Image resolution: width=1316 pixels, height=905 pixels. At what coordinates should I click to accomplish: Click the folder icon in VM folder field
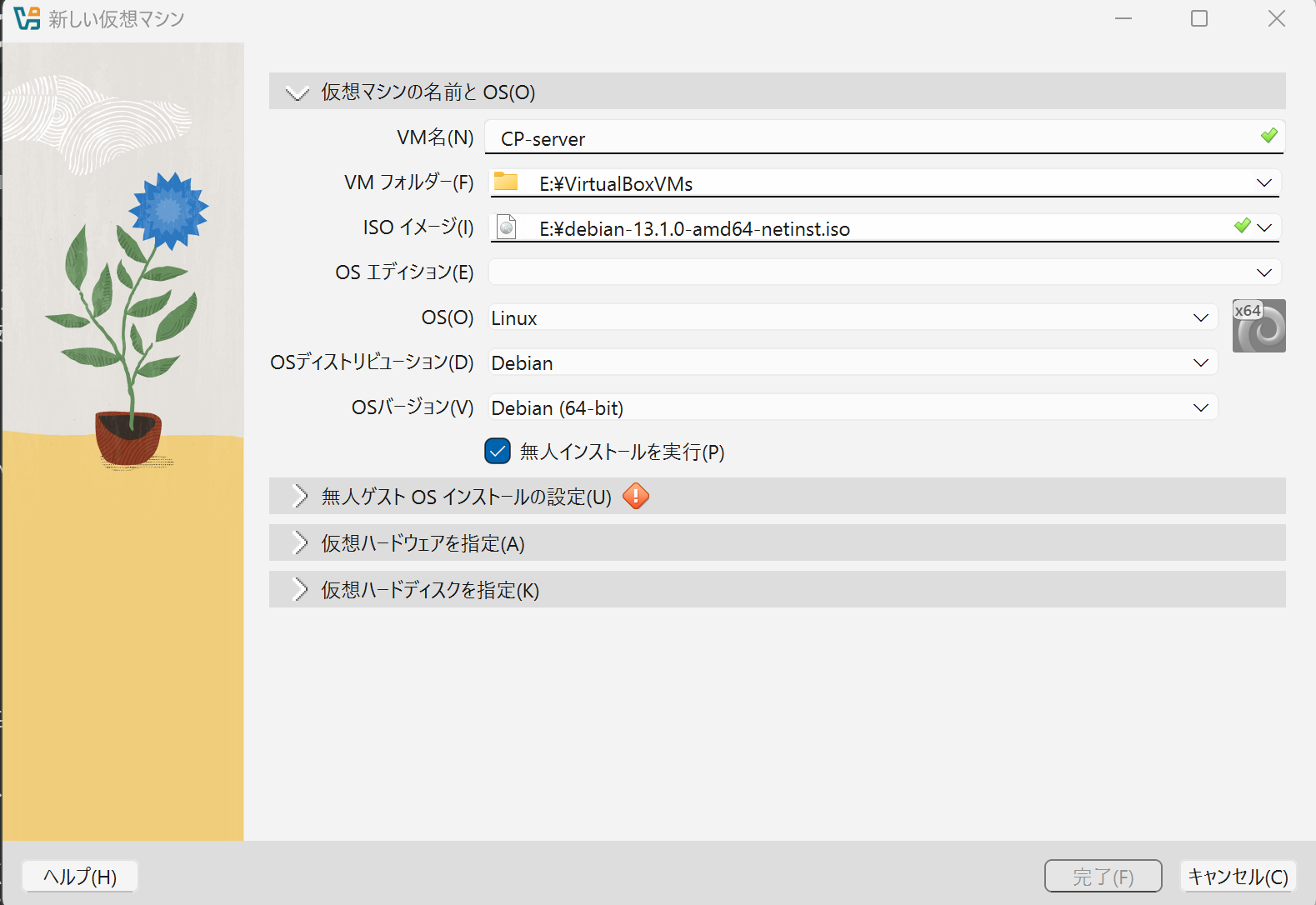tap(506, 182)
